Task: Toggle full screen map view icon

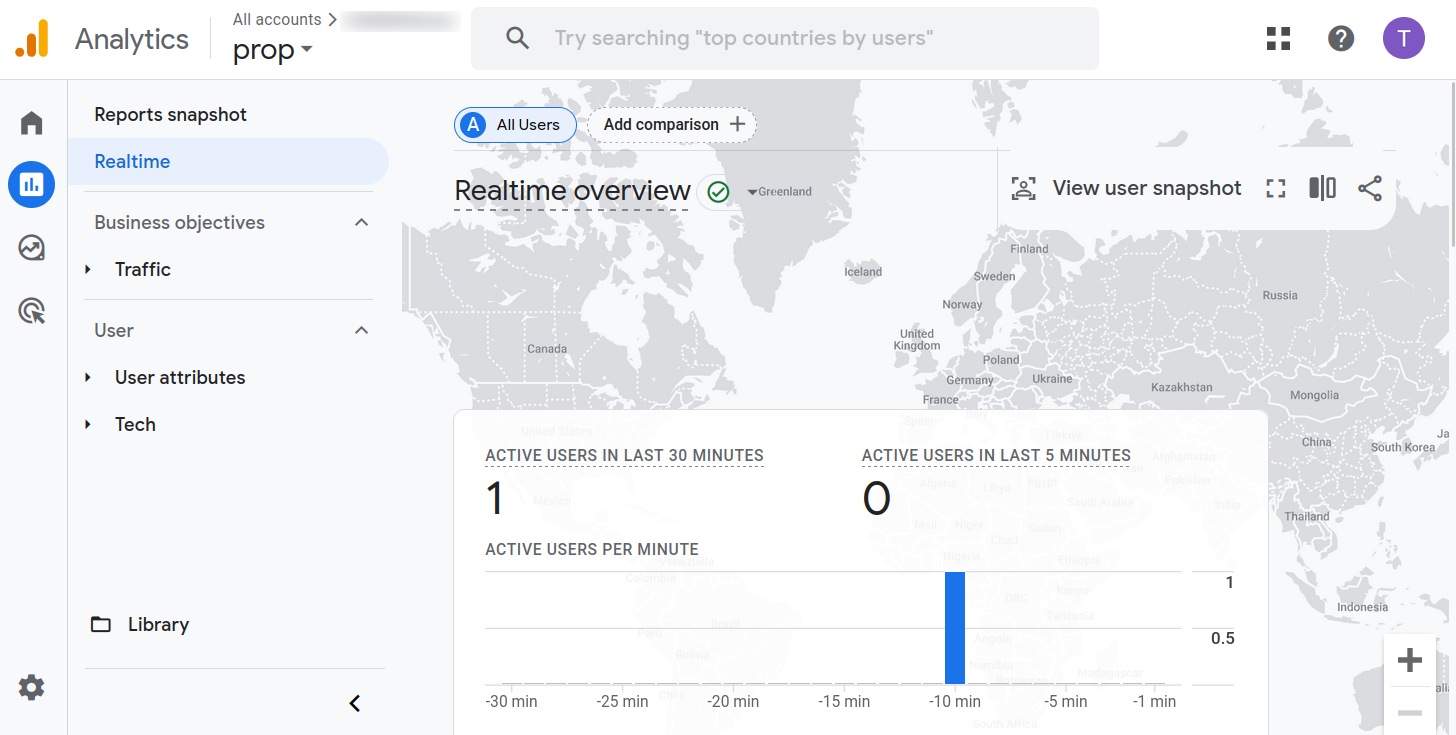Action: coord(1275,188)
